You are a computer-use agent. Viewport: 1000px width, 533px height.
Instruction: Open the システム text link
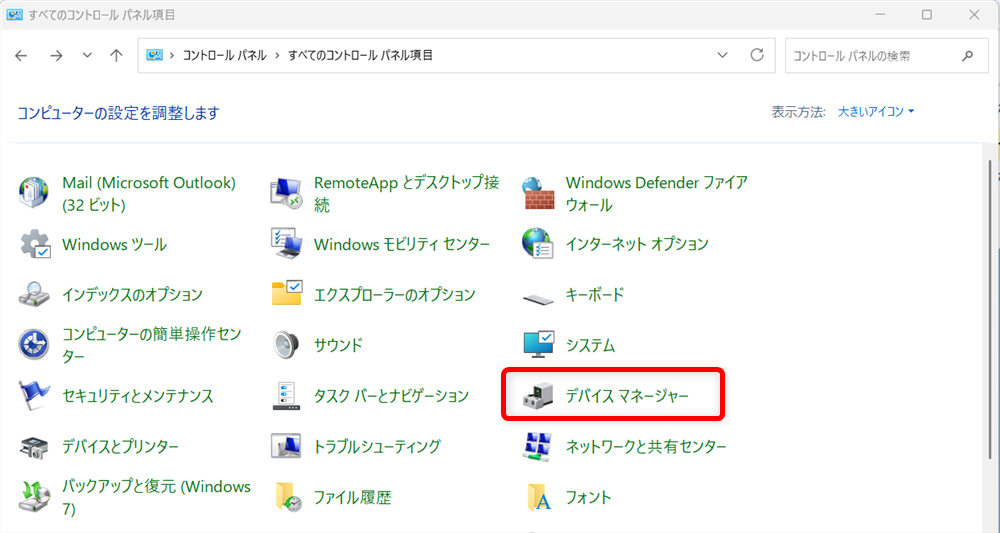[x=590, y=346]
